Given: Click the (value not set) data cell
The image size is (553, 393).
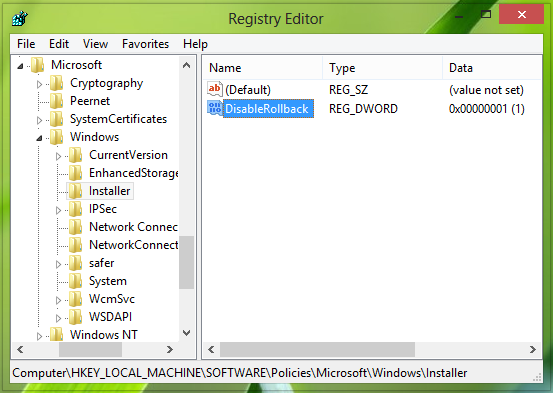Looking at the screenshot, I should 486,90.
